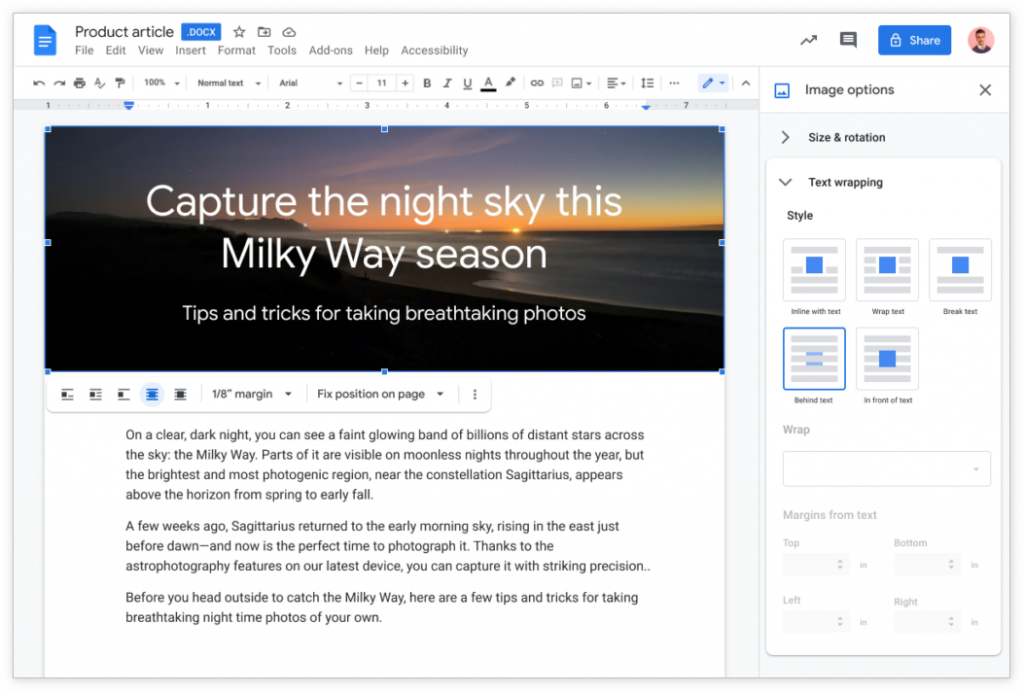Select In front of text wrapping
The width and height of the screenshot is (1024, 692).
click(887, 359)
